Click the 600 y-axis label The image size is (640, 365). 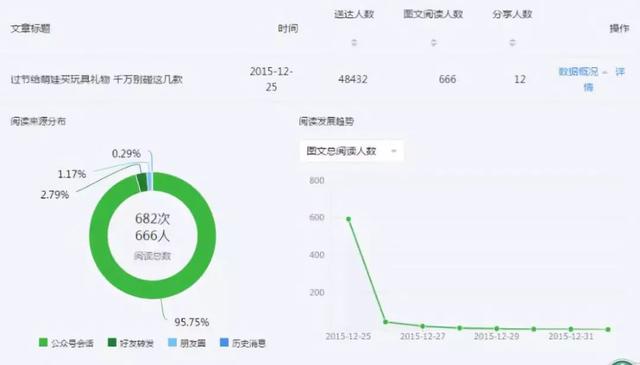(317, 217)
